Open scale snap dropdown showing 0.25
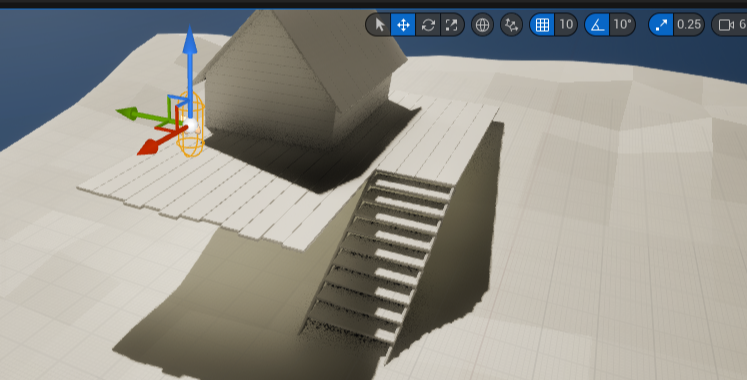 (x=689, y=25)
